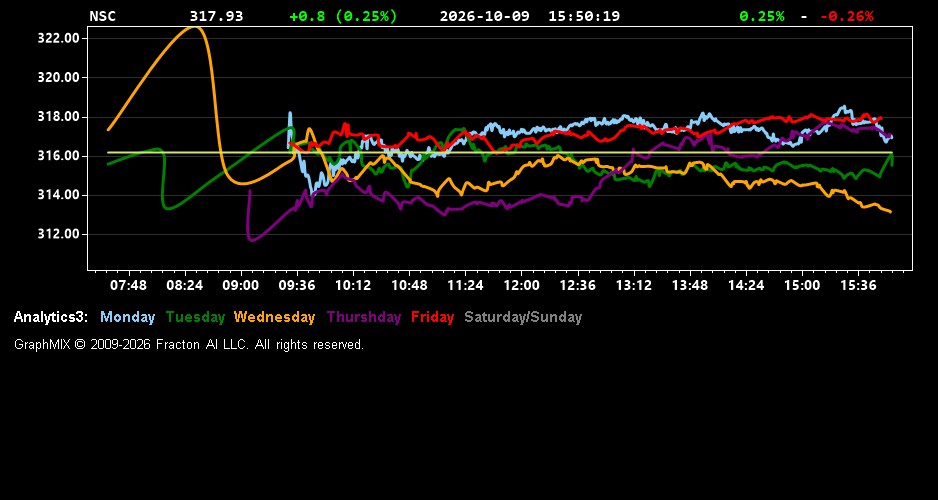The image size is (938, 500).
Task: Click the GraphMIX copyright notice
Action: point(189,345)
